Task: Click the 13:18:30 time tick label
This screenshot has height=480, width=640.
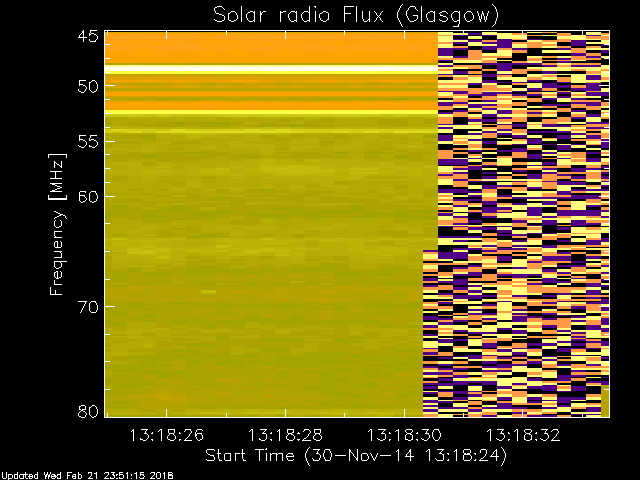Action: pyautogui.click(x=404, y=435)
